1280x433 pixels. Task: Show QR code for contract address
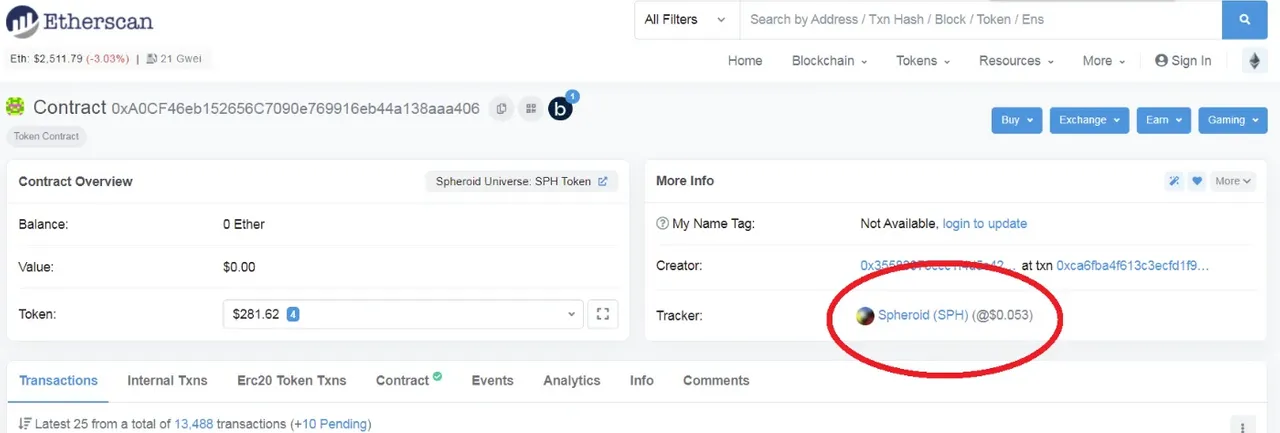(530, 108)
